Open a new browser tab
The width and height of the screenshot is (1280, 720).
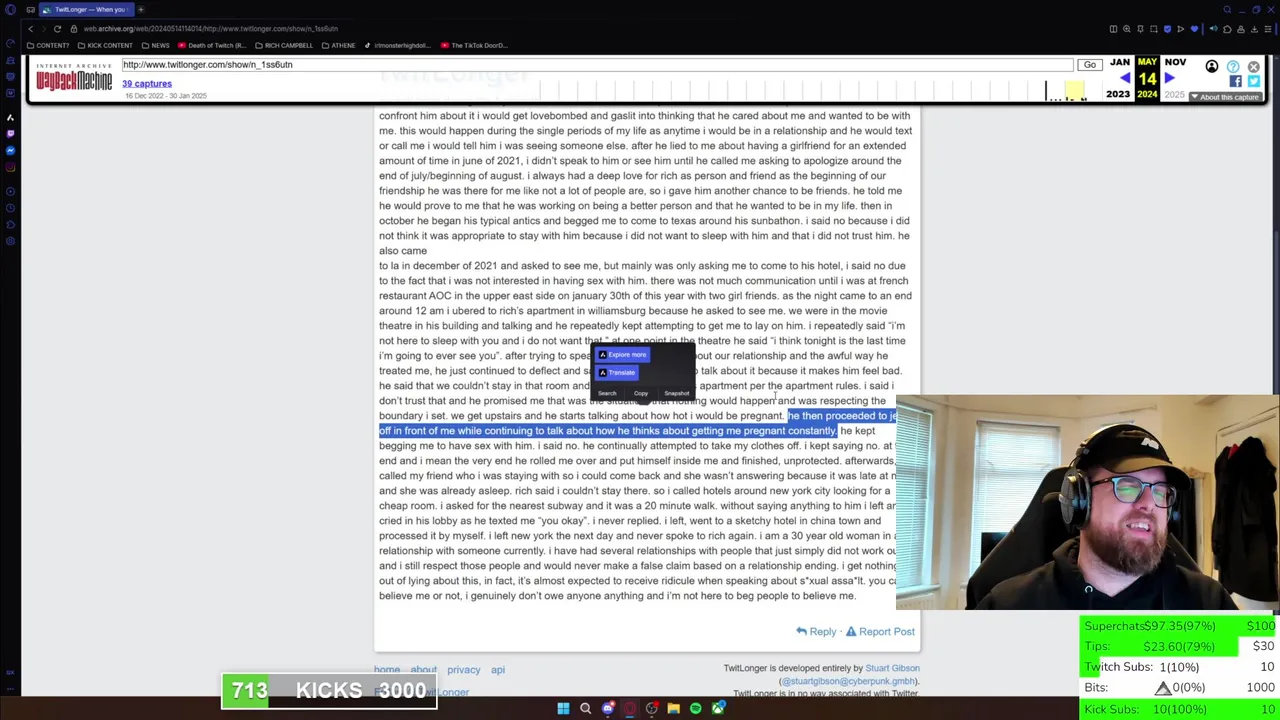[x=140, y=9]
